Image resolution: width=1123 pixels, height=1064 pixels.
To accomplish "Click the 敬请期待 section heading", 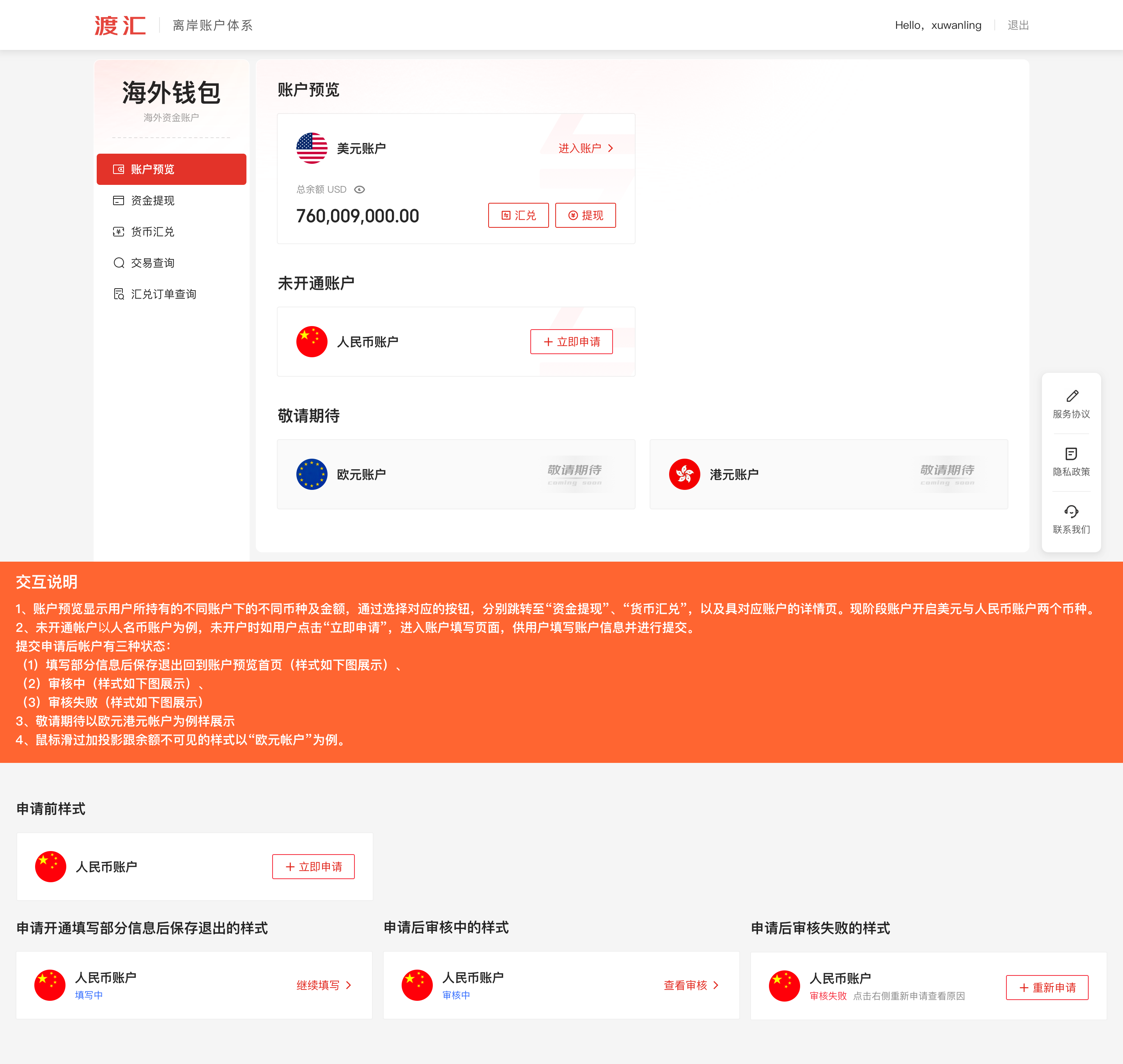I will point(308,416).
